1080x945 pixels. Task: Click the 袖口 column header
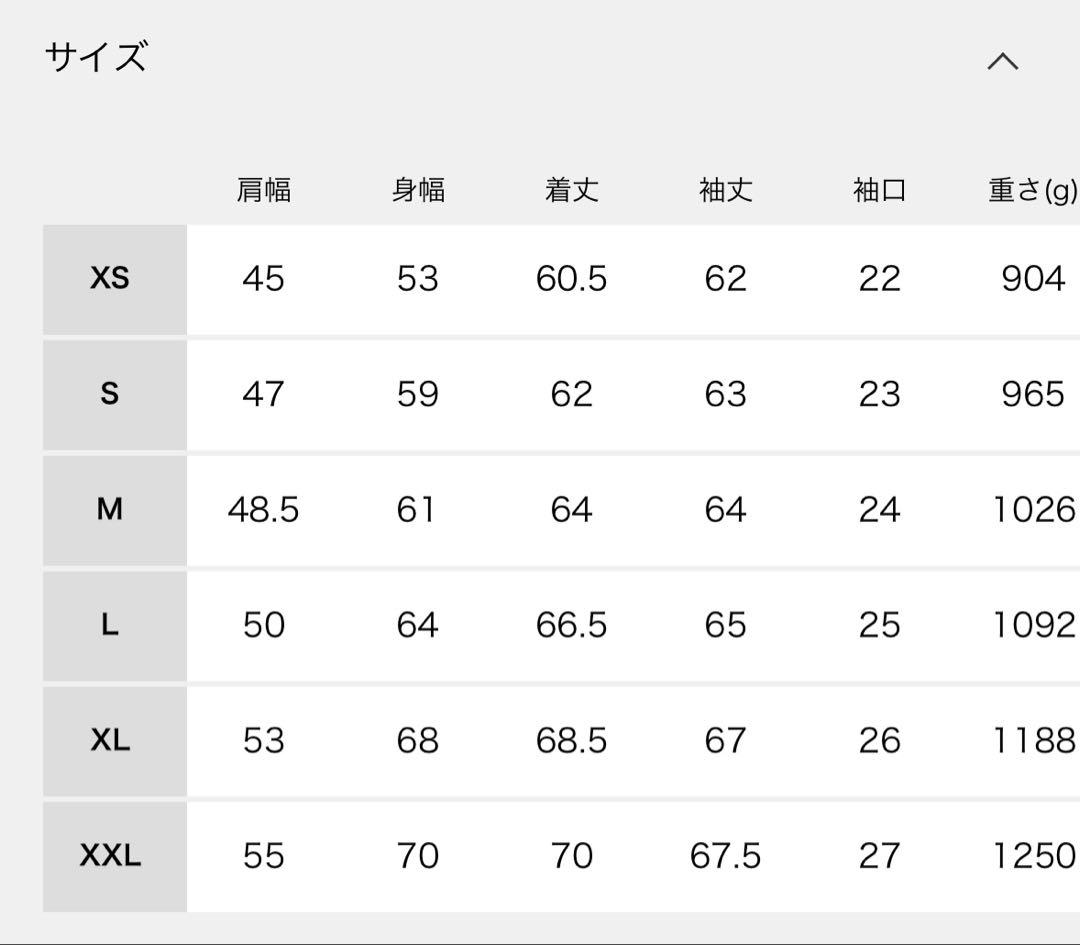click(x=877, y=190)
